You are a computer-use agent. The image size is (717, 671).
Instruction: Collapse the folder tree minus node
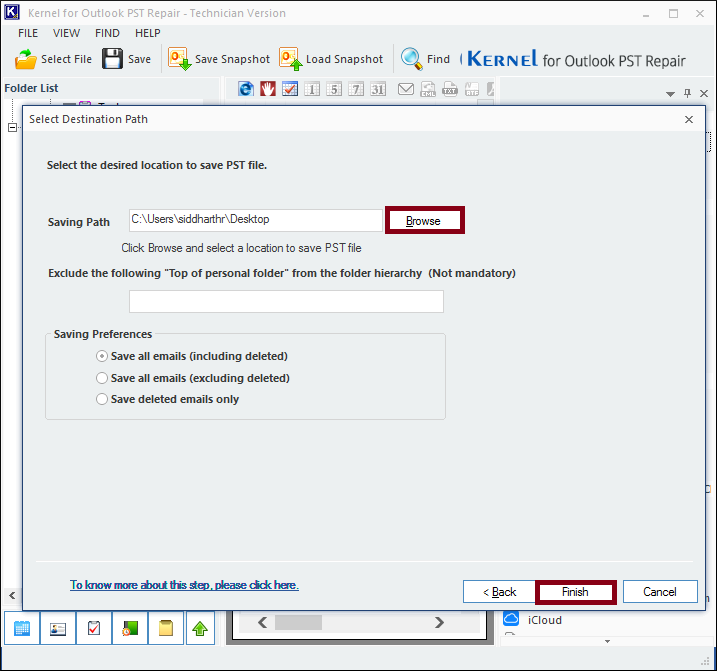12,128
